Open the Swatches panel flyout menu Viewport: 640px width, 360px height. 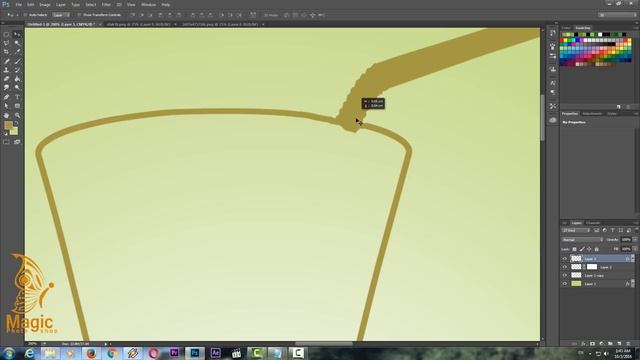(636, 28)
